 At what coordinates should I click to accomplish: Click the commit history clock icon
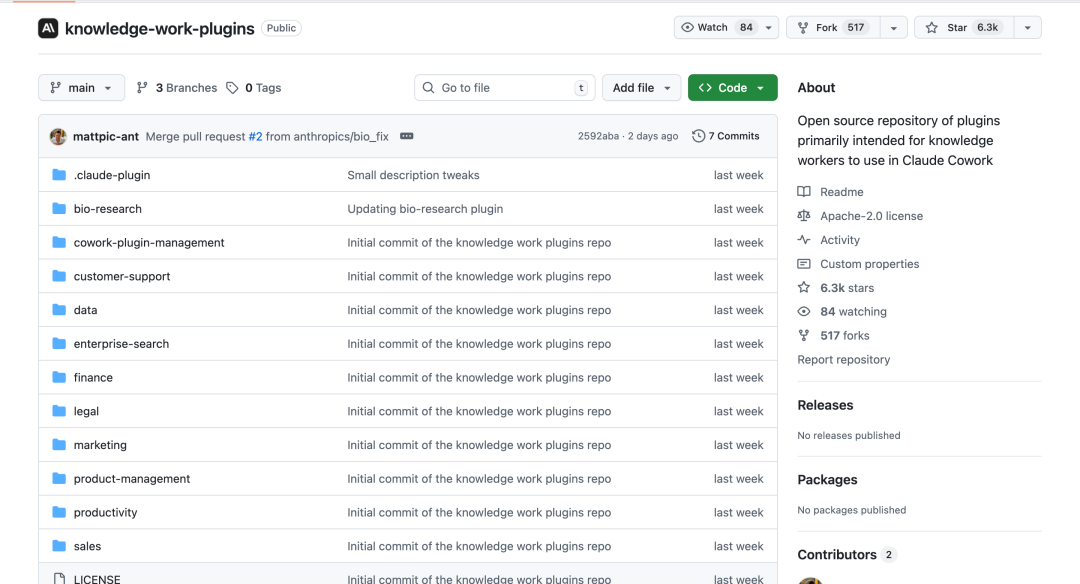(698, 136)
